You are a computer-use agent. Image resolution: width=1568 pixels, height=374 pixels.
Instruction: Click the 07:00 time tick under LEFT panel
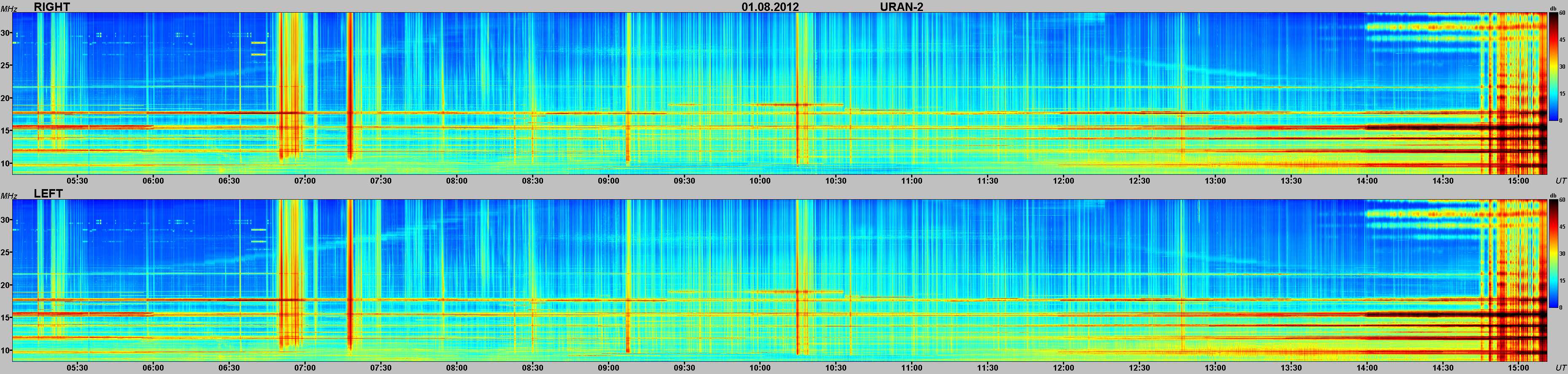[x=305, y=368]
